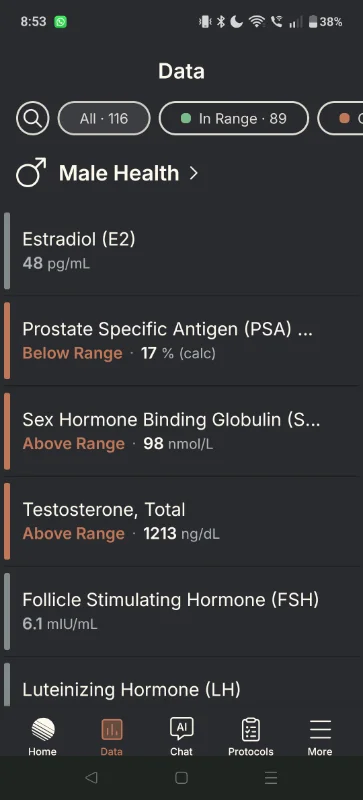Tap Android back navigation triangle
363x800 pixels.
tap(91, 777)
